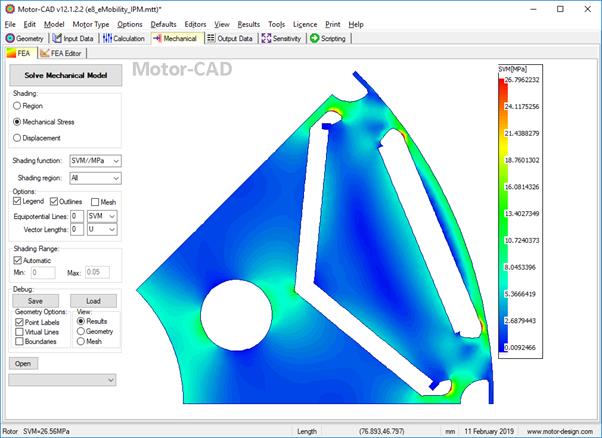Click Vector Lengths number field
The height and width of the screenshot is (438, 602).
[x=77, y=230]
